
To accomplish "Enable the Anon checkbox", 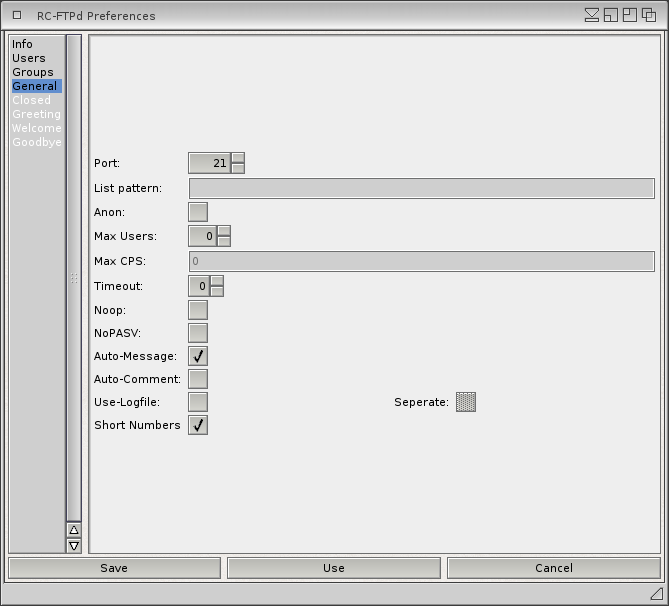I will point(198,212).
